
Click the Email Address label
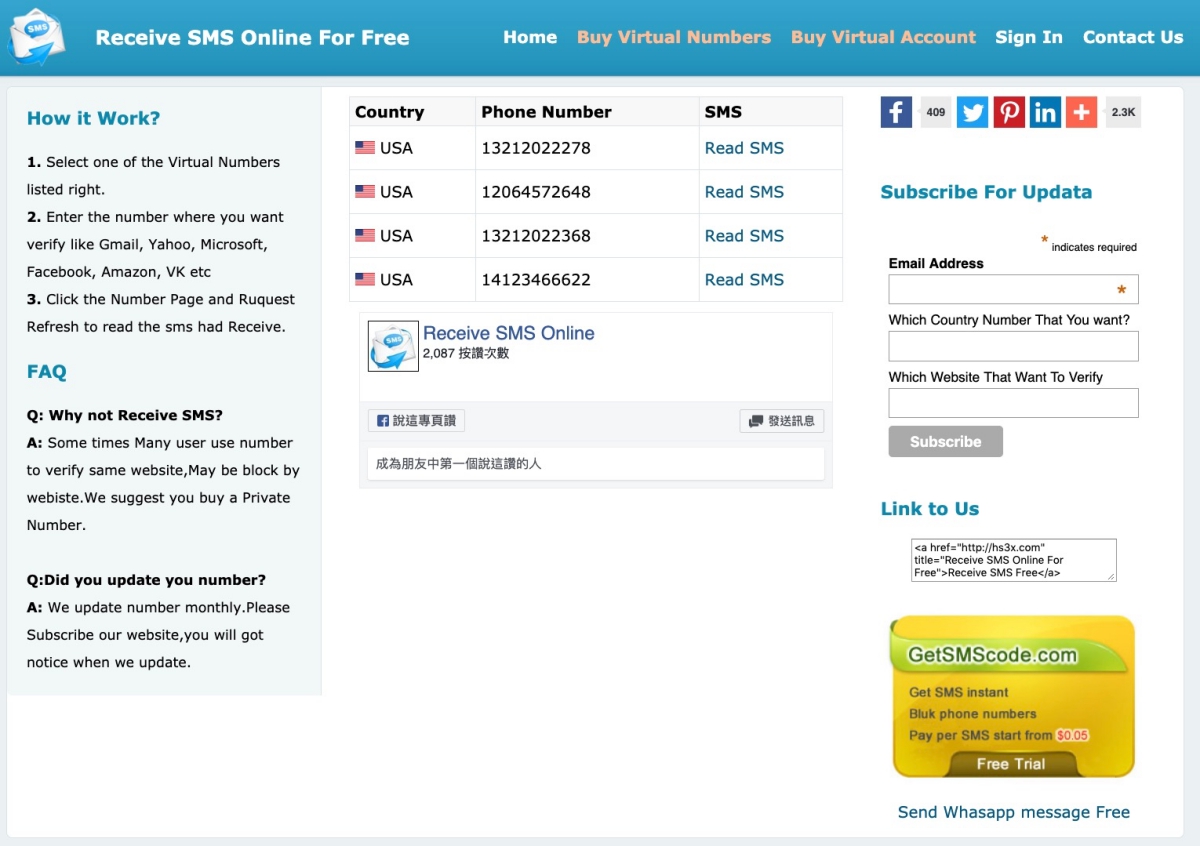point(936,263)
